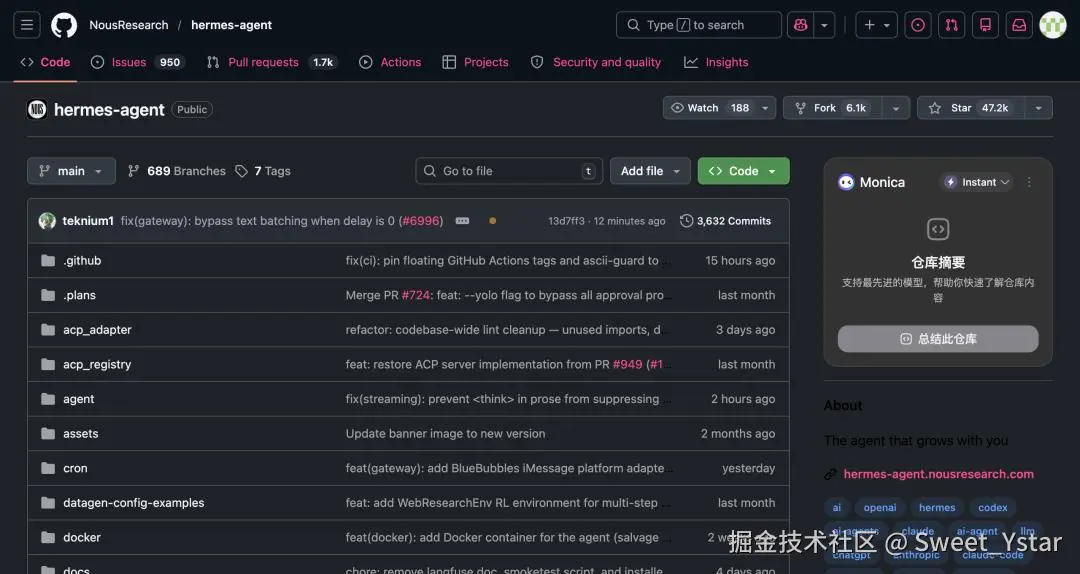
Task: Expand the Fork options dropdown arrow
Action: click(895, 108)
